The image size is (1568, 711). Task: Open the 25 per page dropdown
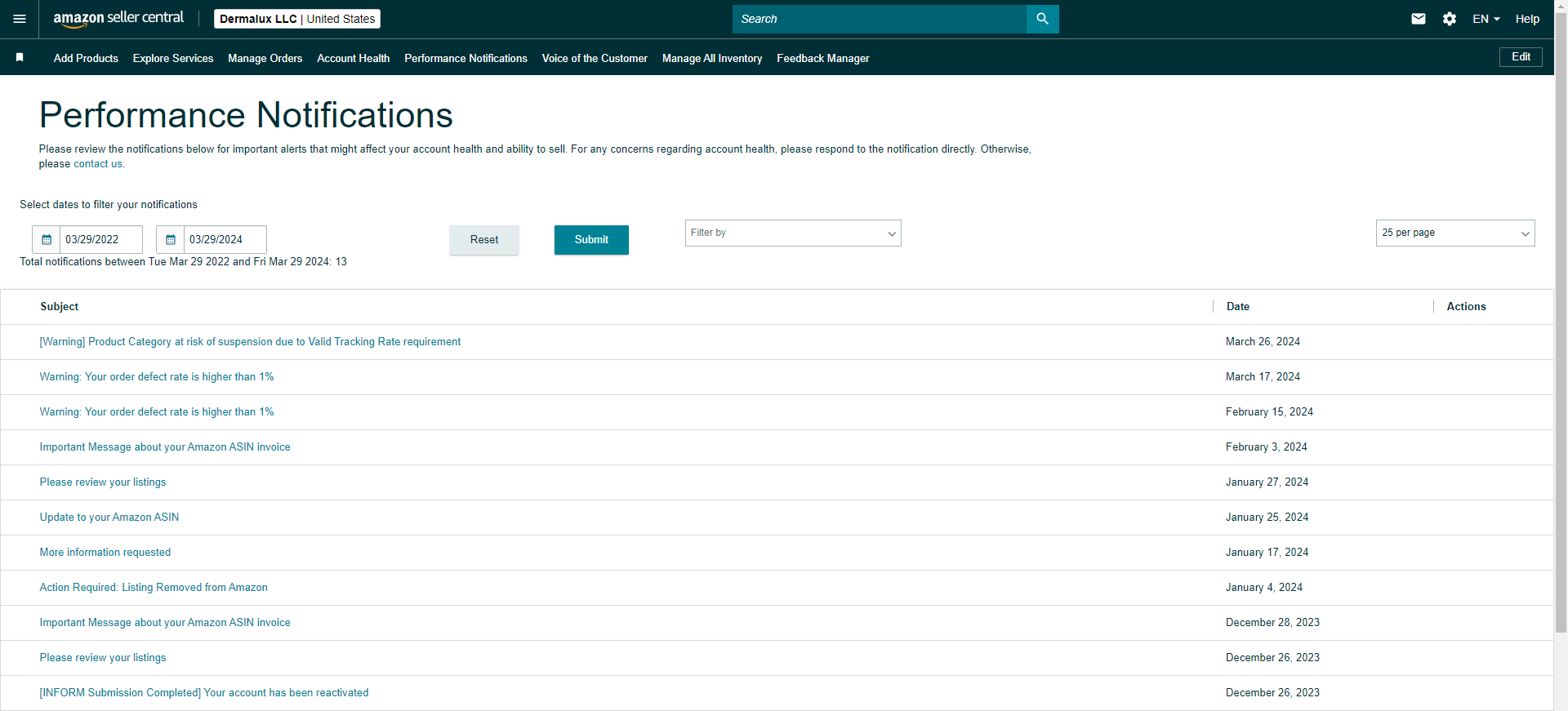tap(1455, 233)
